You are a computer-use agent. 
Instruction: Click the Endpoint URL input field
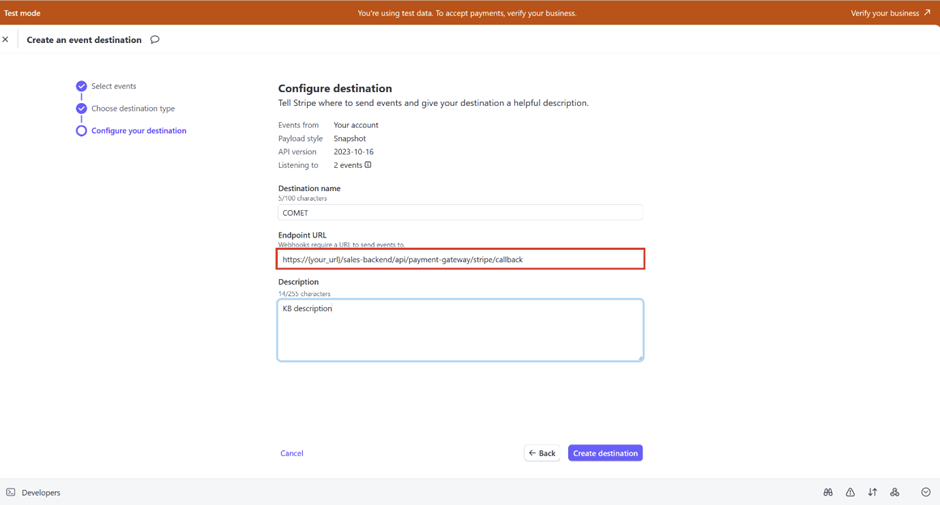(460, 260)
